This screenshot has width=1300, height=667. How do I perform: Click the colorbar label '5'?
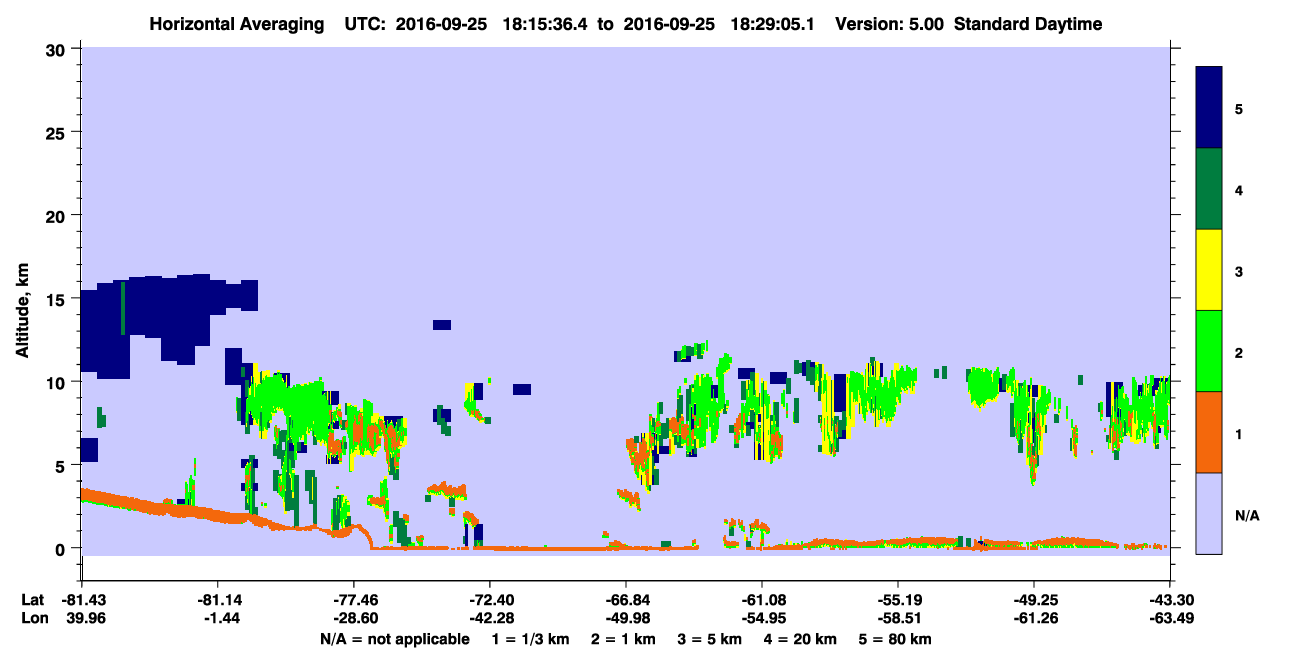click(x=1239, y=108)
